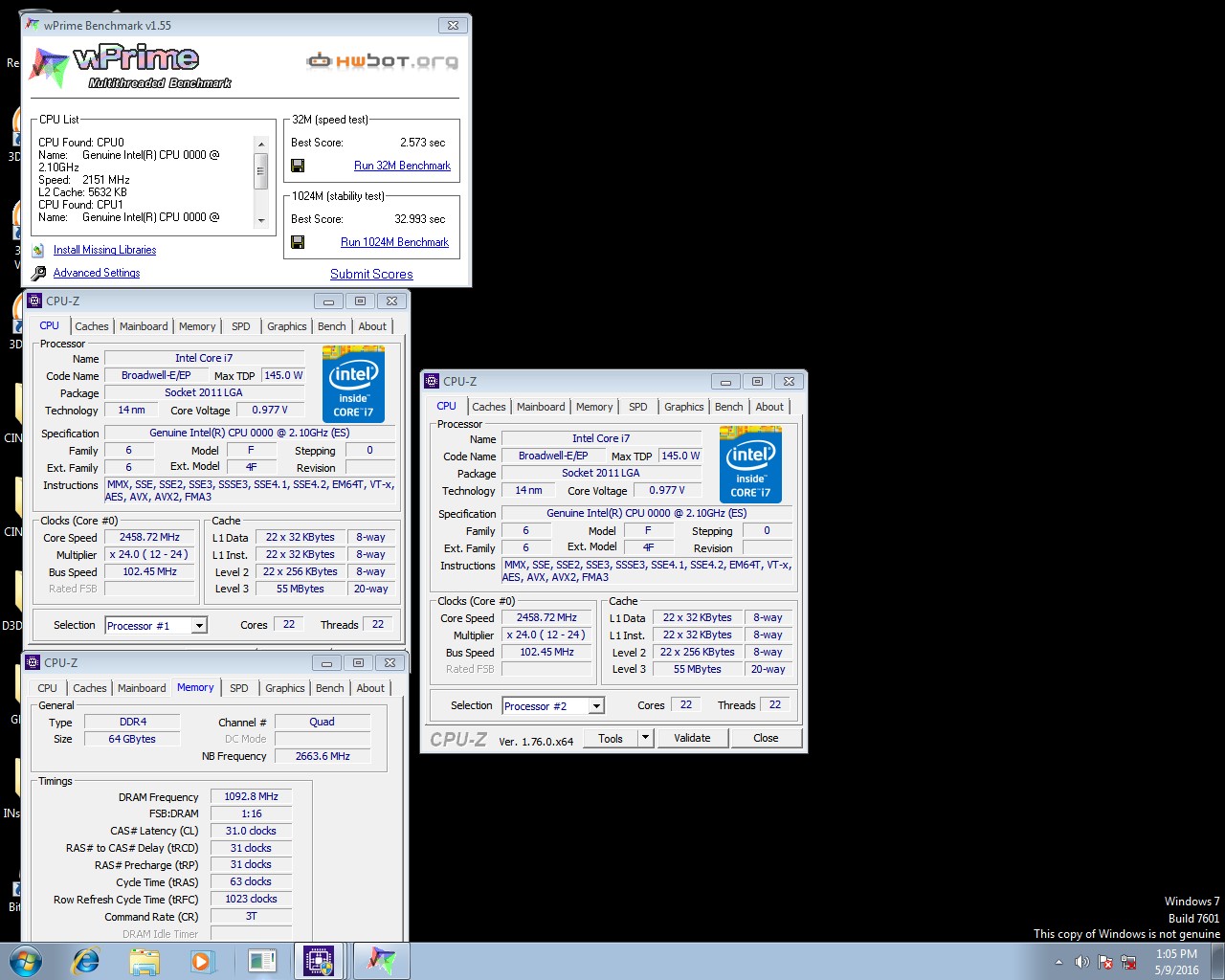Open SPD tab in the Memory window
Image resolution: width=1225 pixels, height=980 pixels.
click(239, 688)
